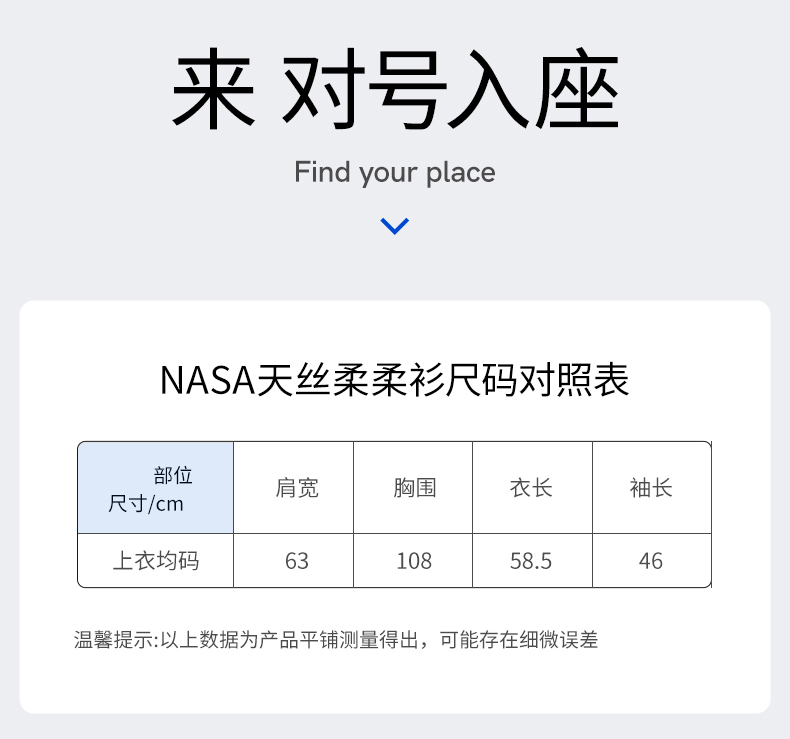Click the "对号入座" heading text

451,92
